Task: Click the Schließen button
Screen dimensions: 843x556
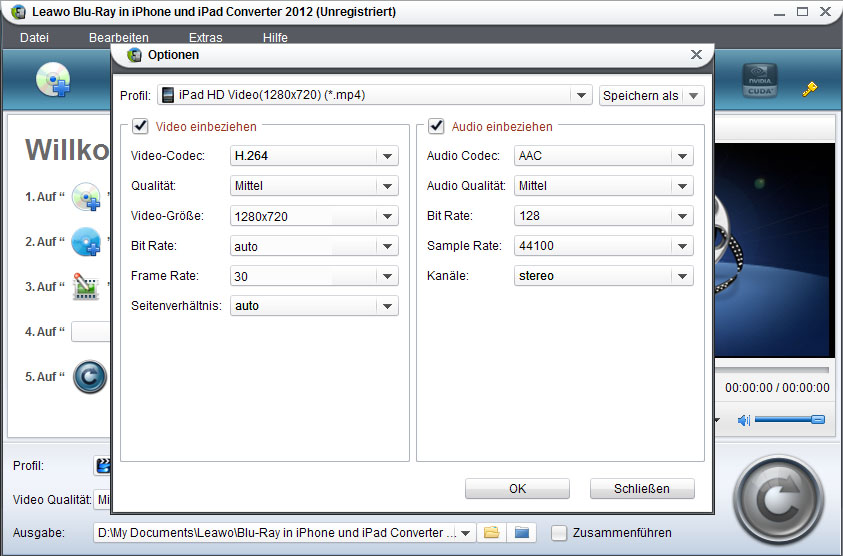Action: coord(642,489)
